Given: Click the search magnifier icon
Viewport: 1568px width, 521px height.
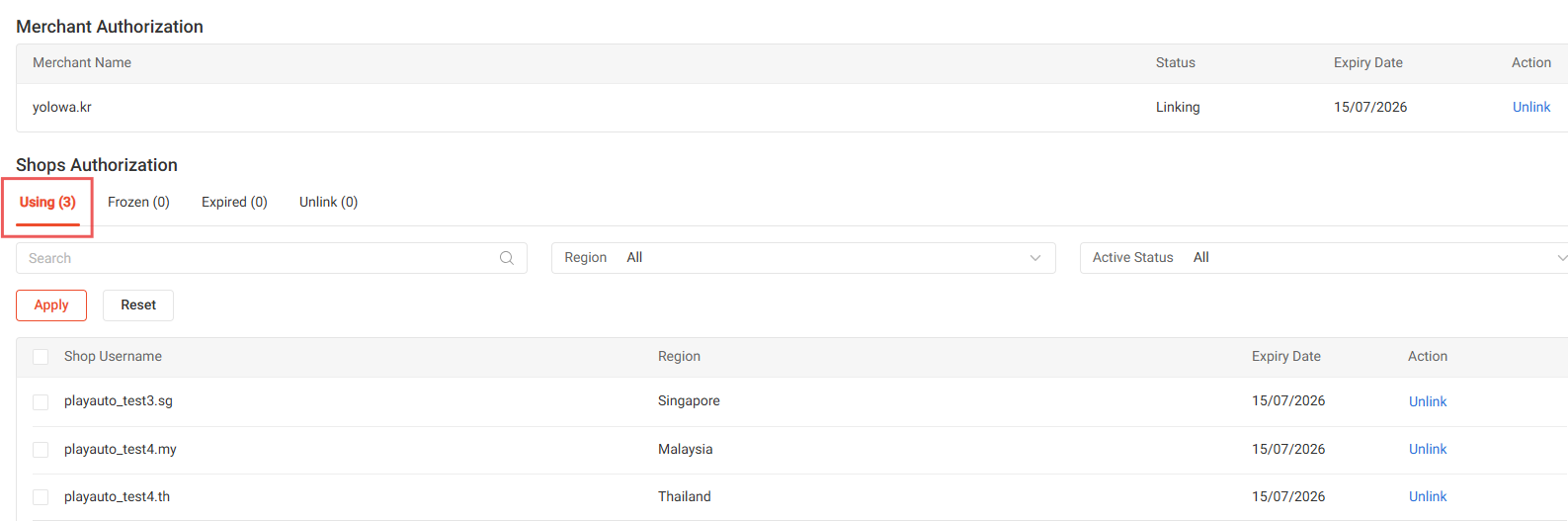Looking at the screenshot, I should coord(507,258).
